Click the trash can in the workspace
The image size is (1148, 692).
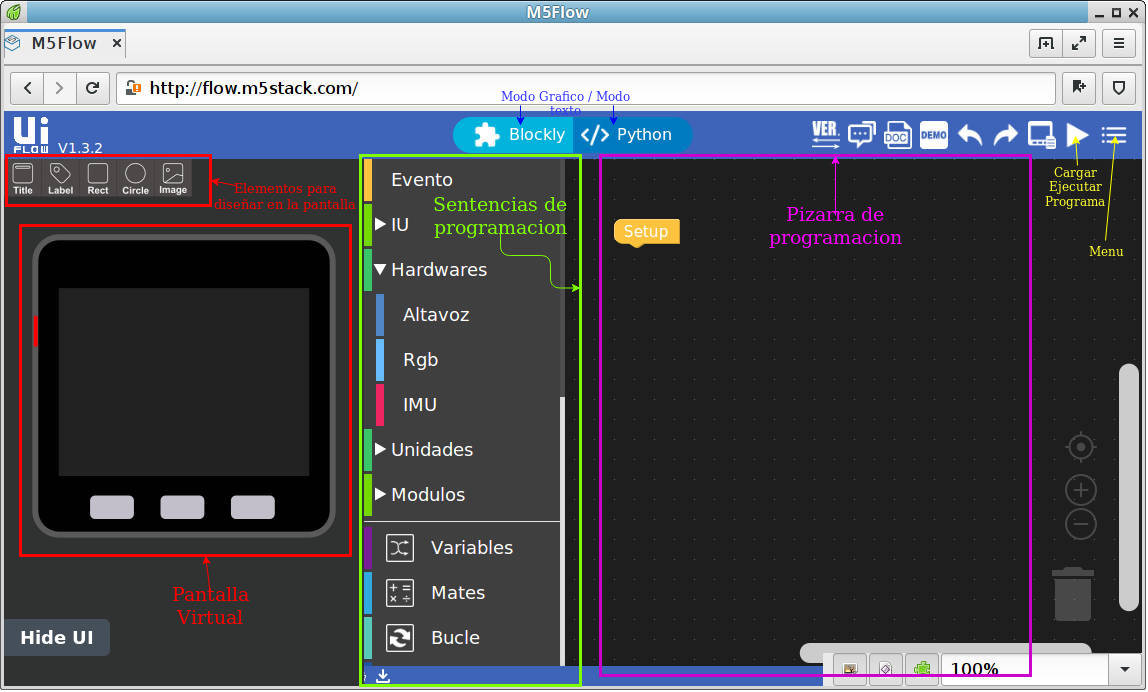pyautogui.click(x=1073, y=595)
